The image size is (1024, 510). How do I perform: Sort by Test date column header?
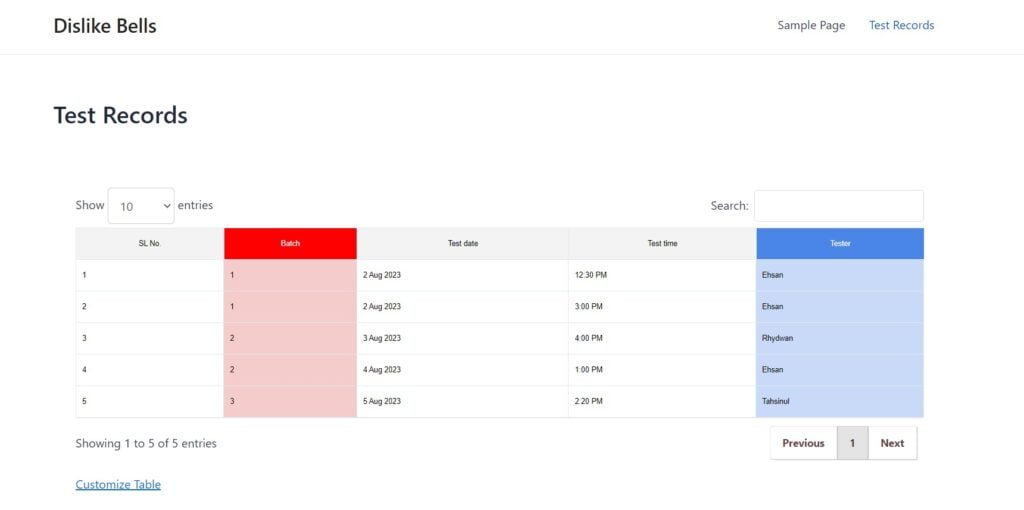pos(462,244)
